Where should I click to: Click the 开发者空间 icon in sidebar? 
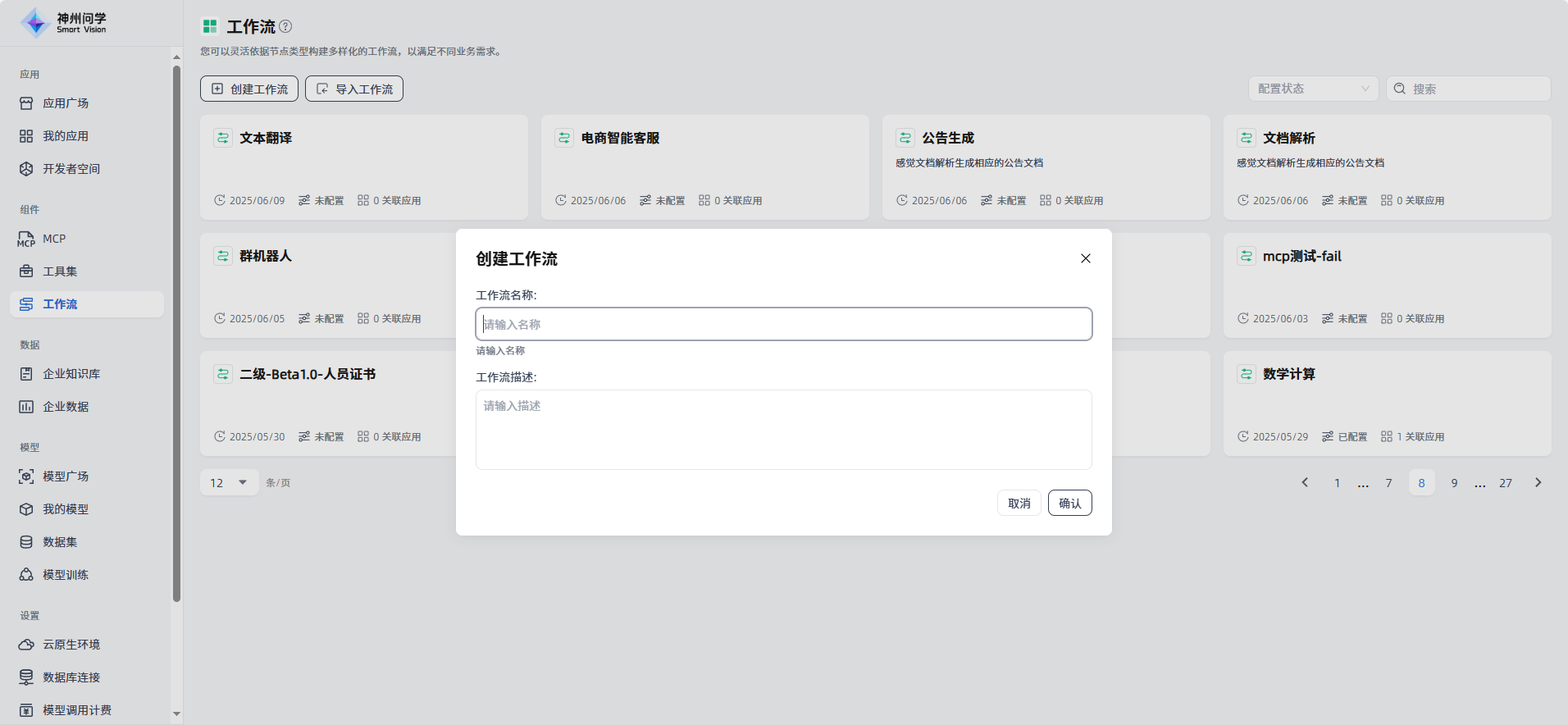click(x=26, y=169)
